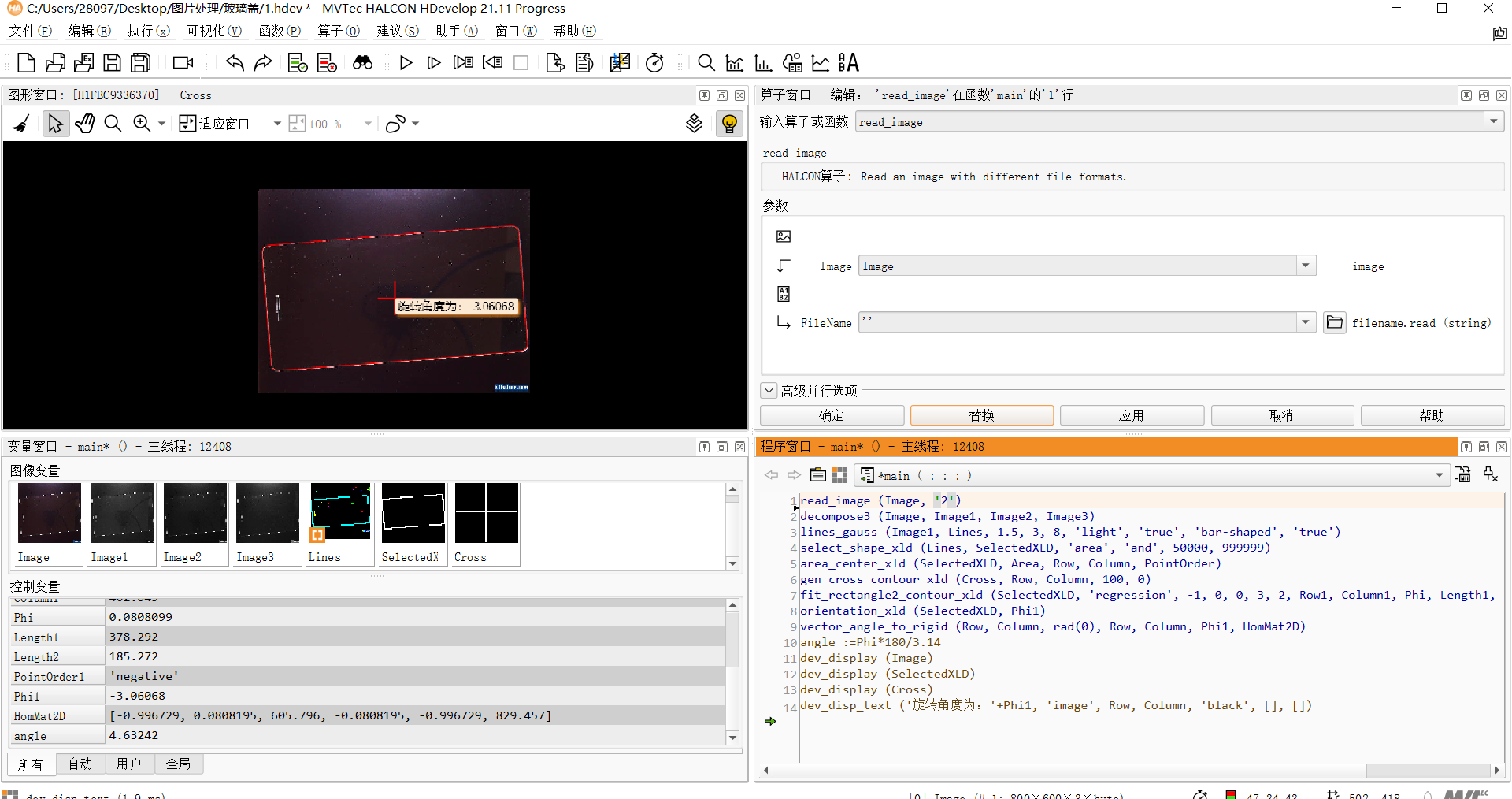
Task: Click the 替换 button
Action: point(982,415)
